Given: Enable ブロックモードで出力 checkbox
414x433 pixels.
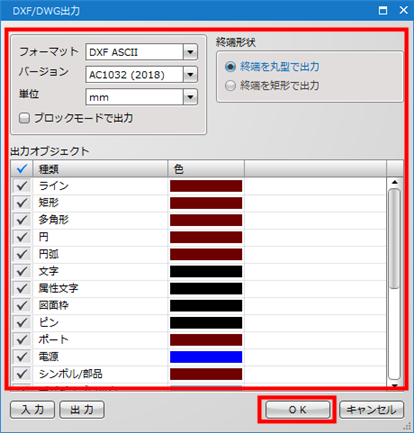Looking at the screenshot, I should 24,118.
